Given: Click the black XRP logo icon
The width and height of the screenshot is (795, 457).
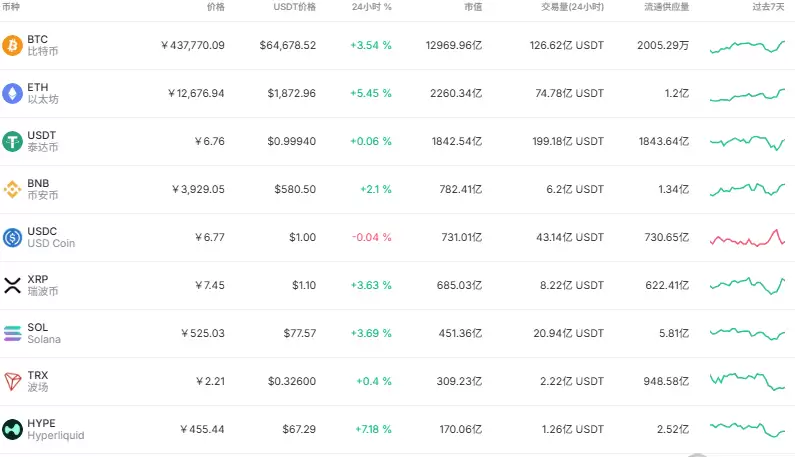Looking at the screenshot, I should point(12,286).
